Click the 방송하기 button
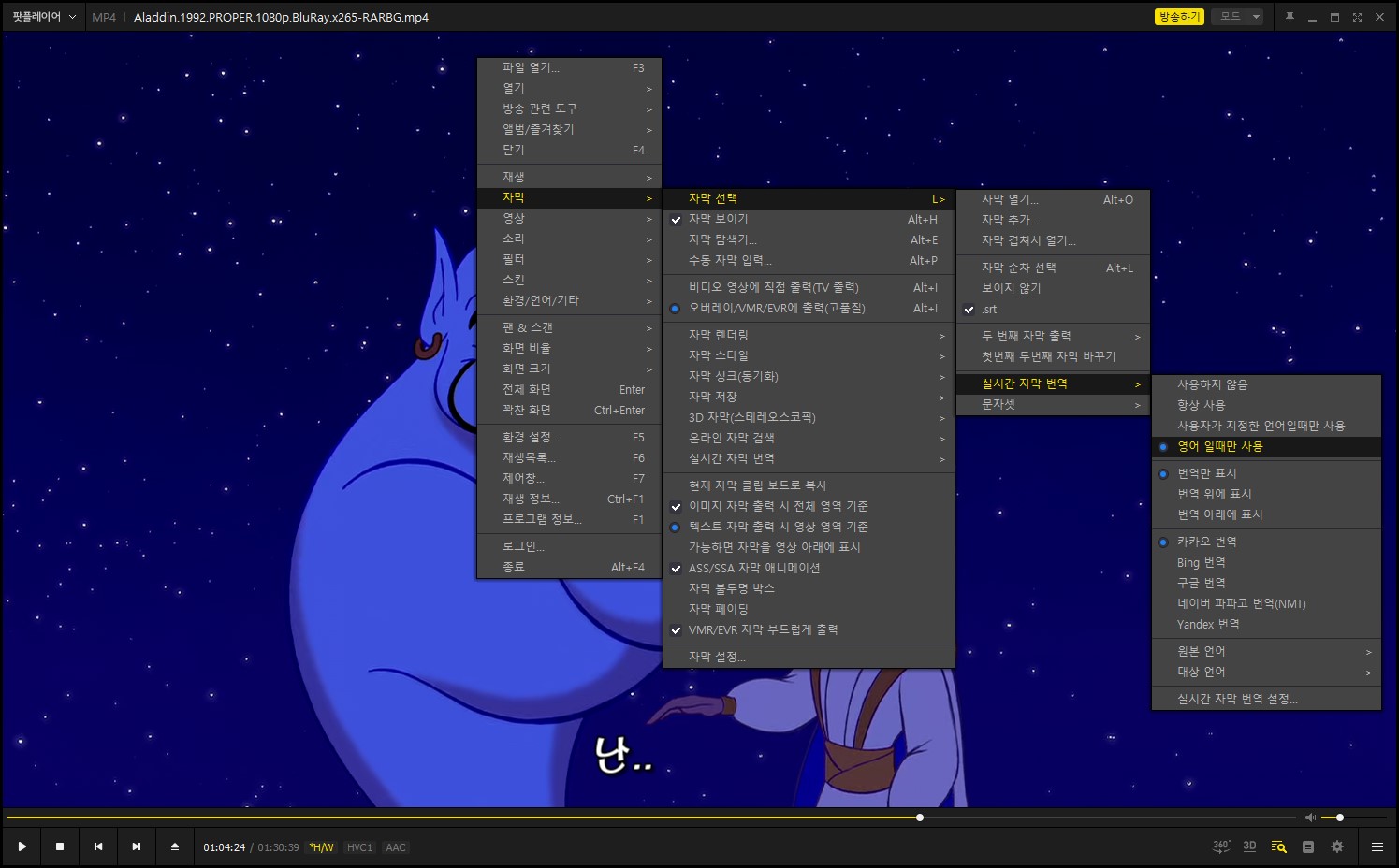 (x=1179, y=17)
